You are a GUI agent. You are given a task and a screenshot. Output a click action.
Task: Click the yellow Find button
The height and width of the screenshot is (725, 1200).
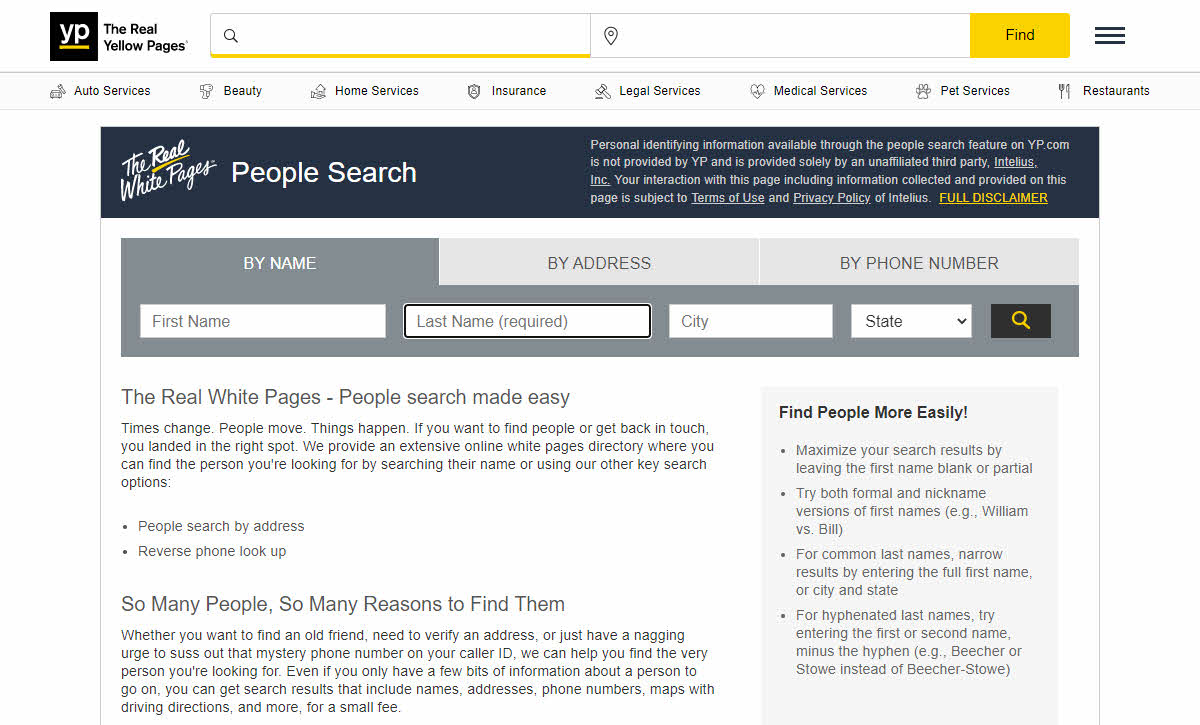[x=1019, y=34]
